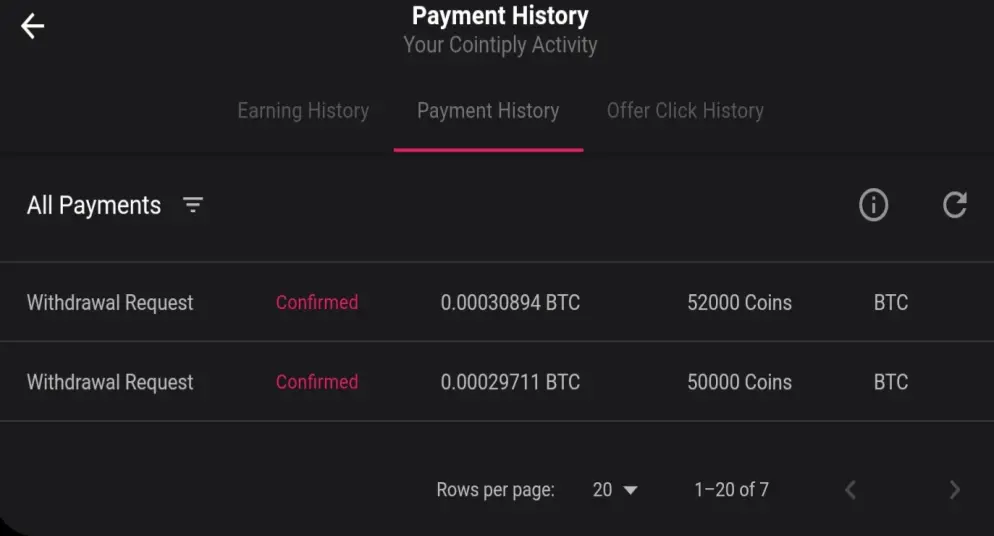
Task: Click the All Payments filter label
Action: click(x=94, y=205)
